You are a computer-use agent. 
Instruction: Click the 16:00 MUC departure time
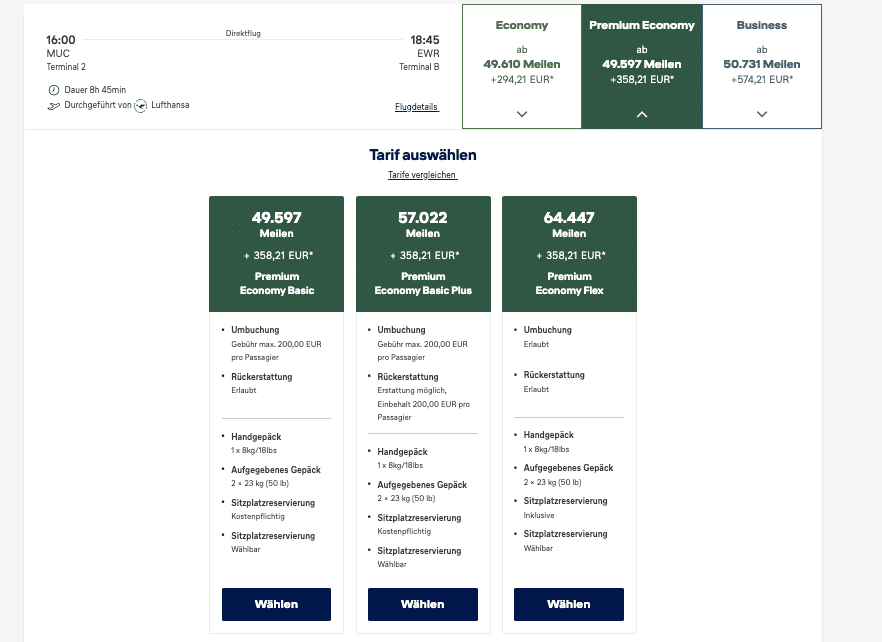pyautogui.click(x=61, y=40)
